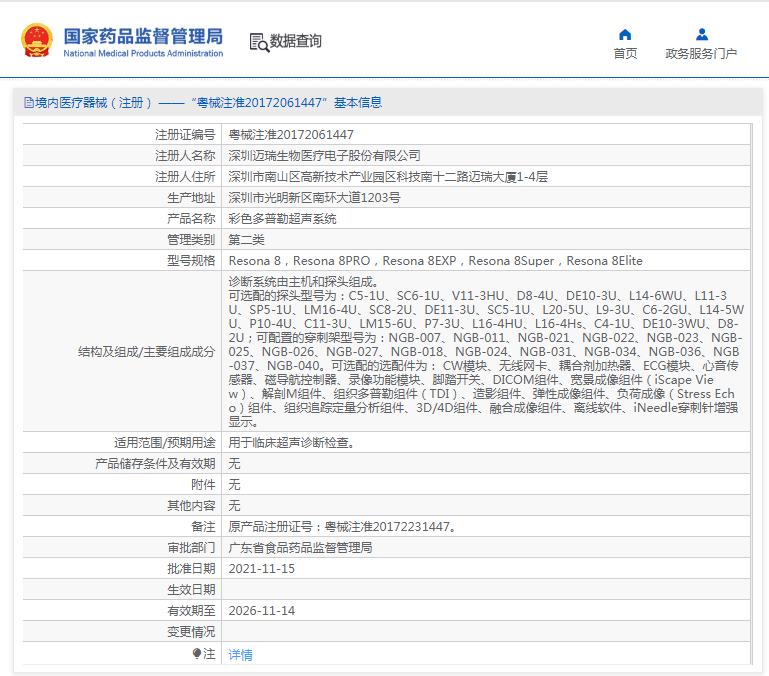Open the 数据查询 text label
The height and width of the screenshot is (676, 769).
[x=296, y=41]
